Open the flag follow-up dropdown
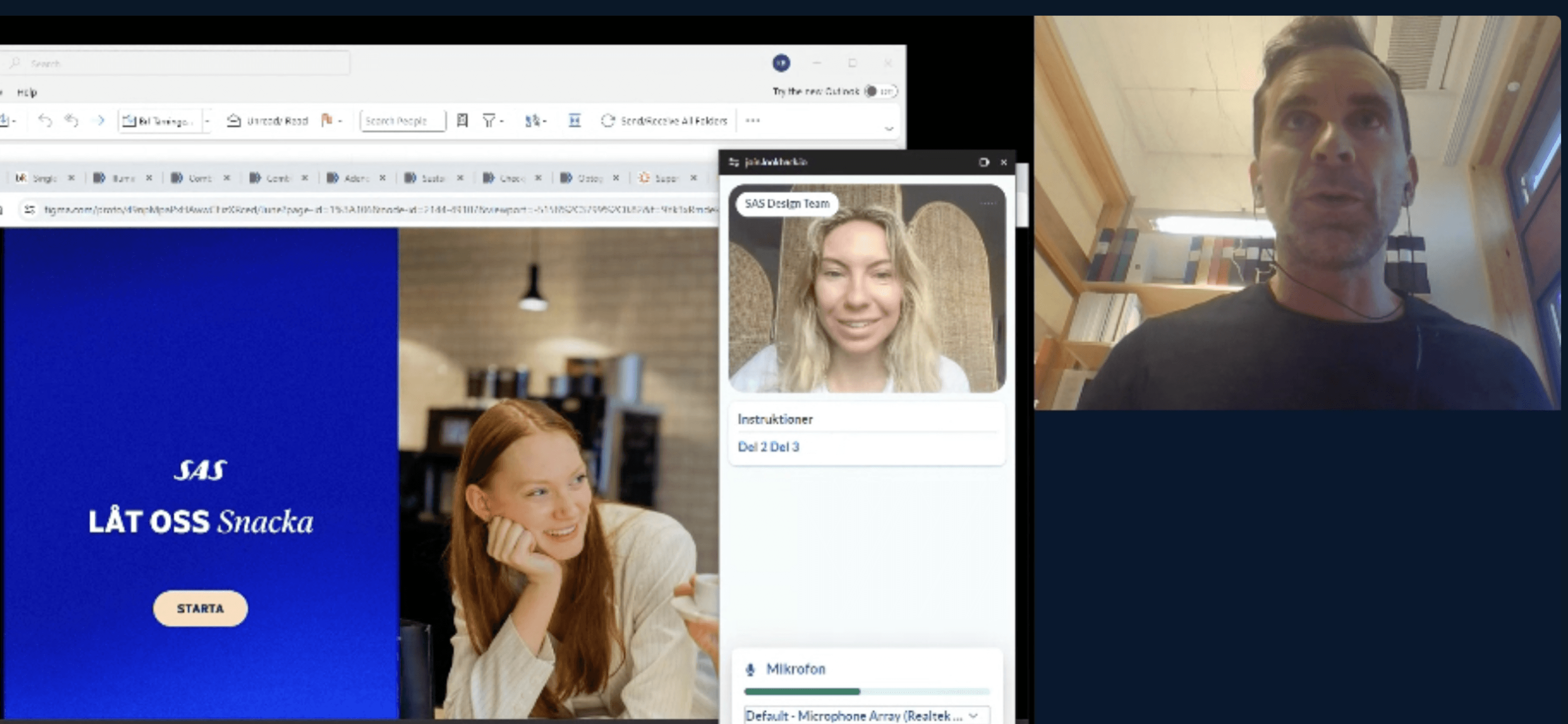 tap(340, 121)
